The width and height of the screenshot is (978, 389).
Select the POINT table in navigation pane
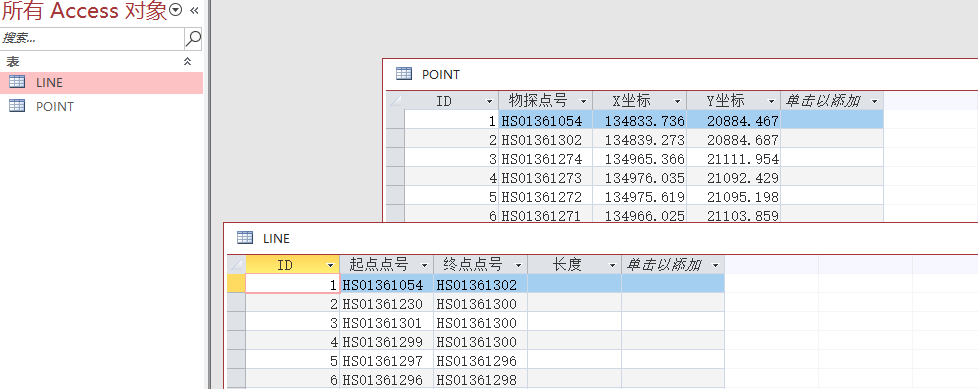101,107
